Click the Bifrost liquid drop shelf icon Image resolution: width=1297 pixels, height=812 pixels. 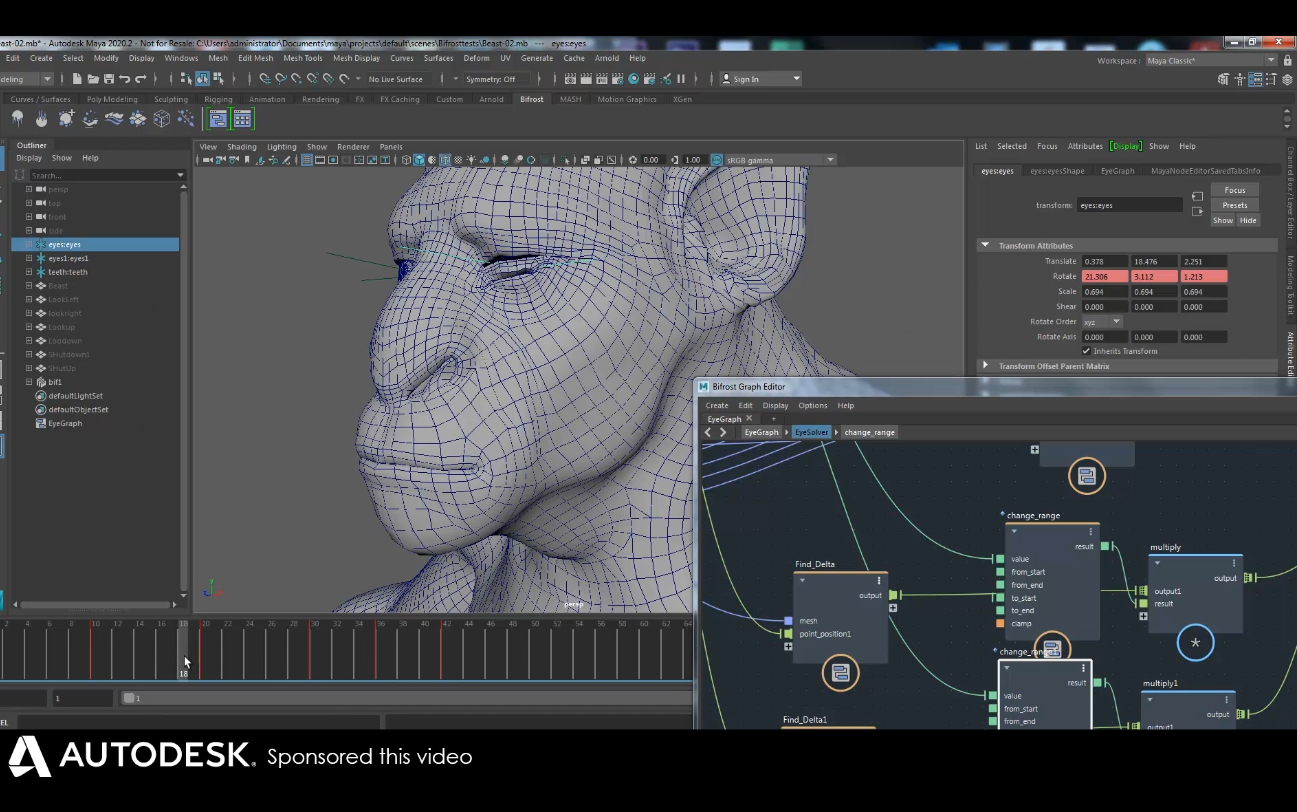(18, 119)
